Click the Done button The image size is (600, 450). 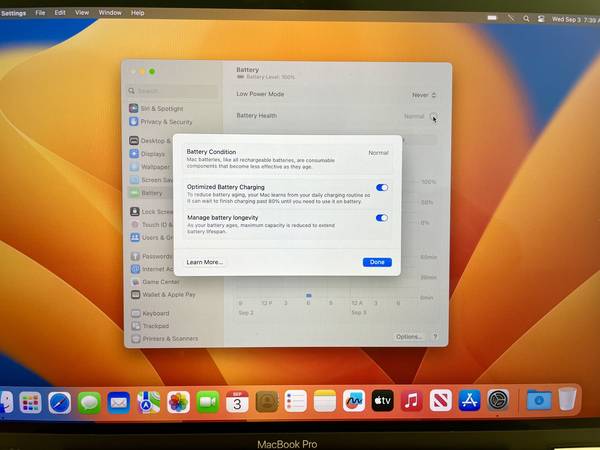click(377, 262)
